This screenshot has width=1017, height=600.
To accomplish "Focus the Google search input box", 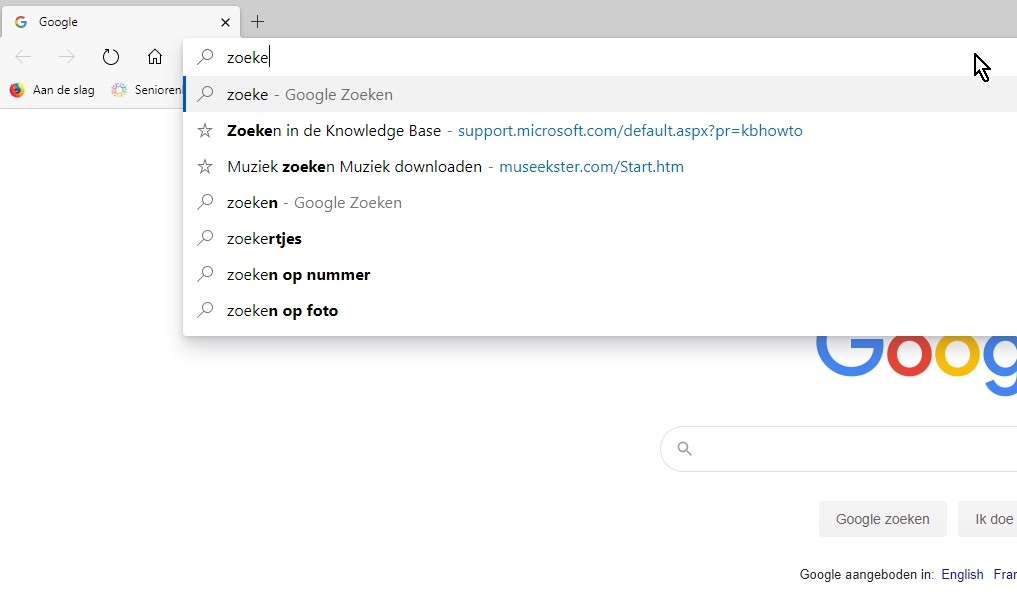I will click(x=850, y=449).
